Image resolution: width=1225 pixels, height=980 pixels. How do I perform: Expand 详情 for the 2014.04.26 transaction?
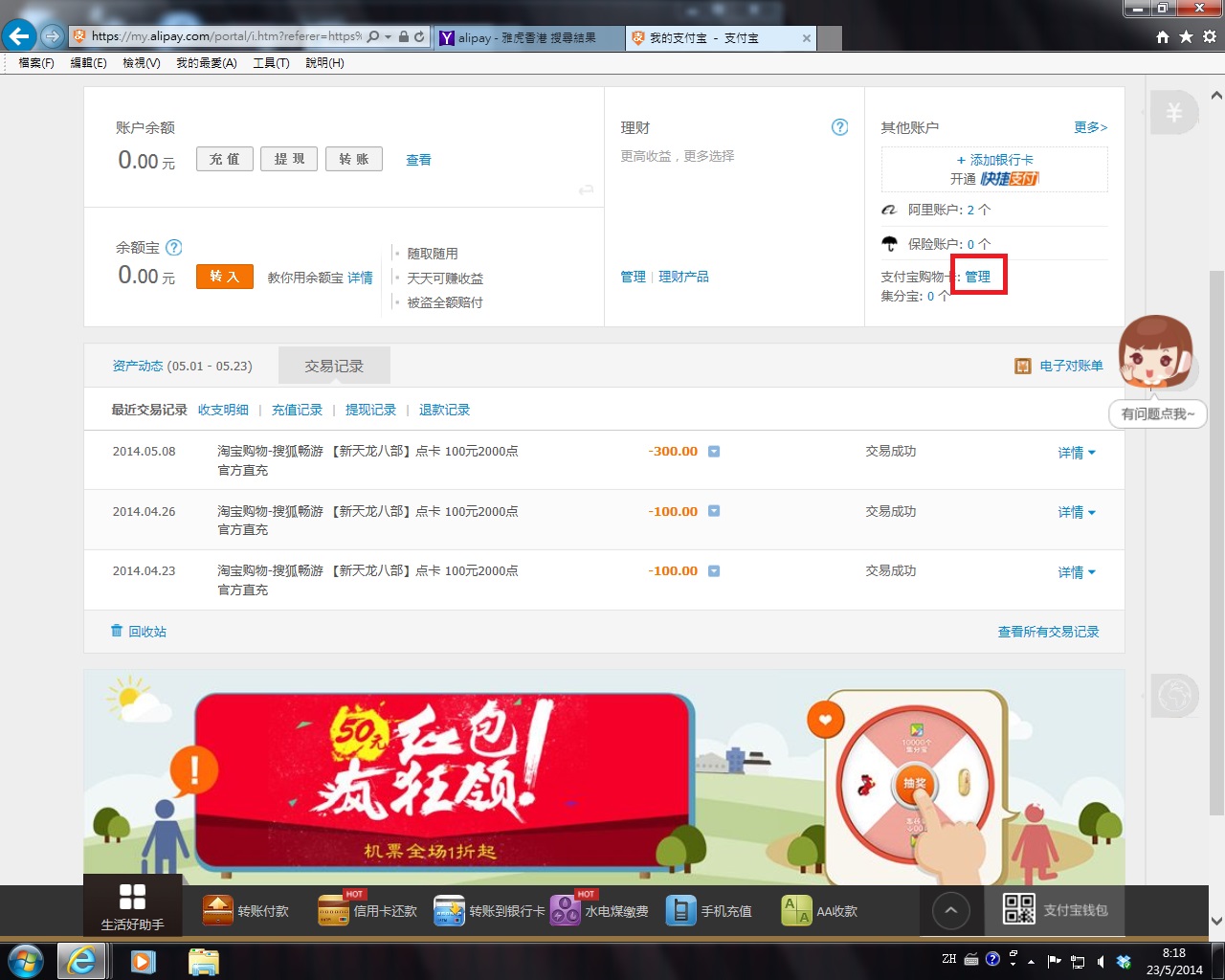[1076, 513]
